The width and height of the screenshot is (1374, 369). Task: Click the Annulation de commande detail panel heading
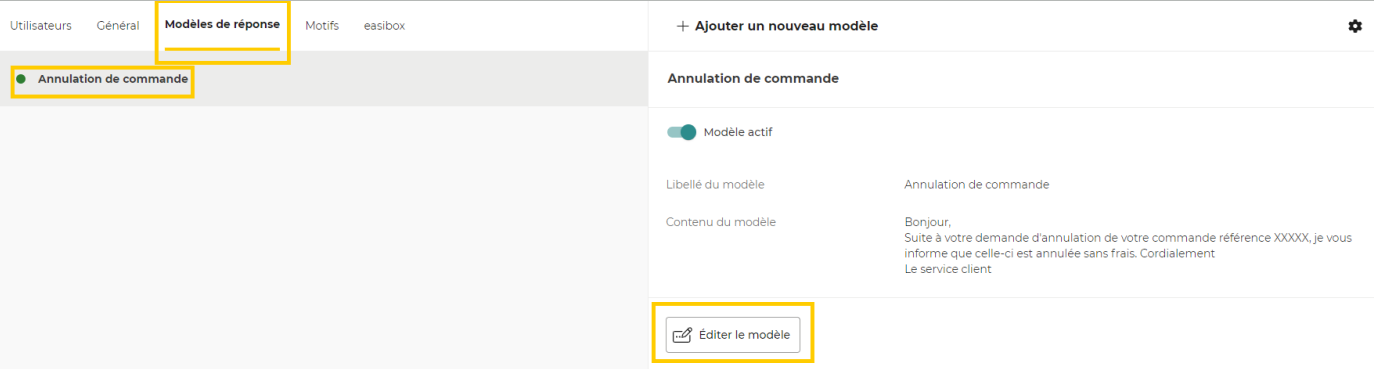click(x=753, y=78)
